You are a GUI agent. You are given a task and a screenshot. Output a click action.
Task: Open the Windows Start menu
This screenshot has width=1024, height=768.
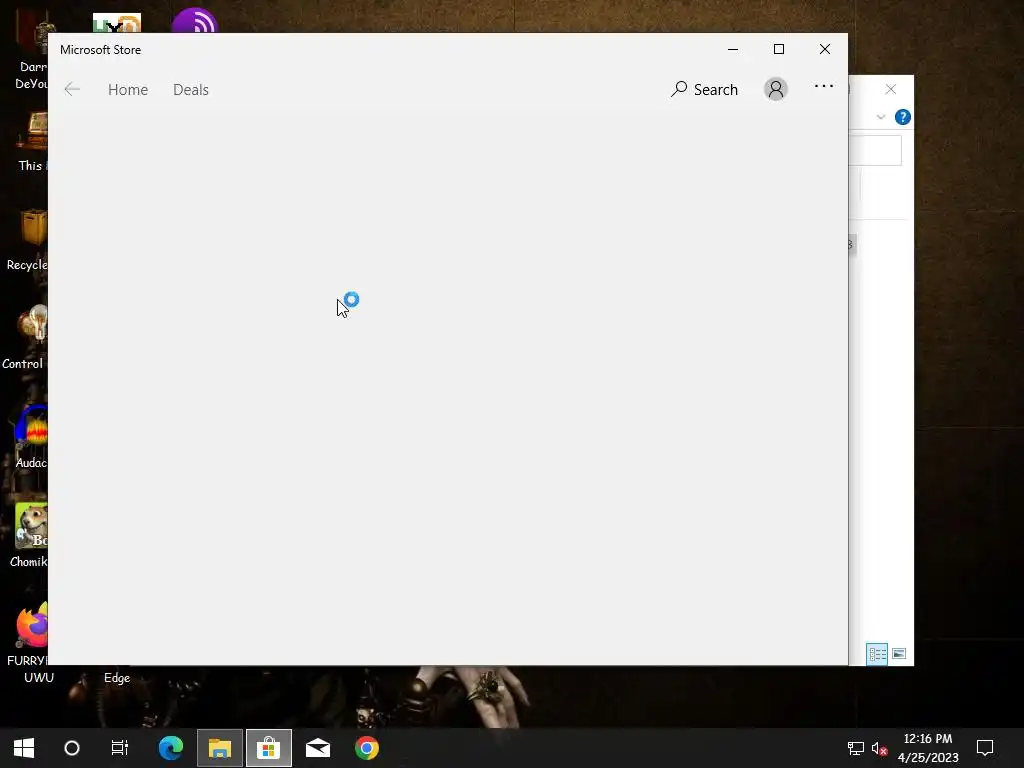pos(24,748)
